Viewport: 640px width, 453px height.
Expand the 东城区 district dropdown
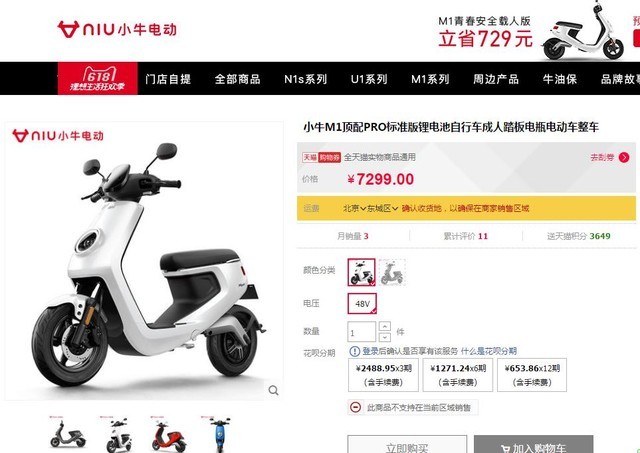(382, 209)
